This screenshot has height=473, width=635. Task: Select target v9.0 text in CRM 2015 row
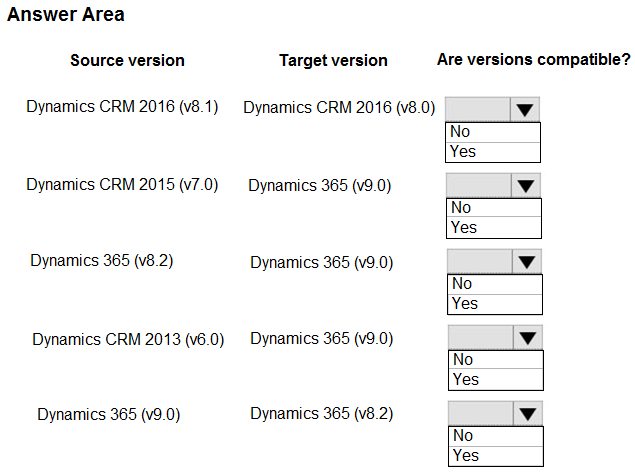tap(320, 185)
